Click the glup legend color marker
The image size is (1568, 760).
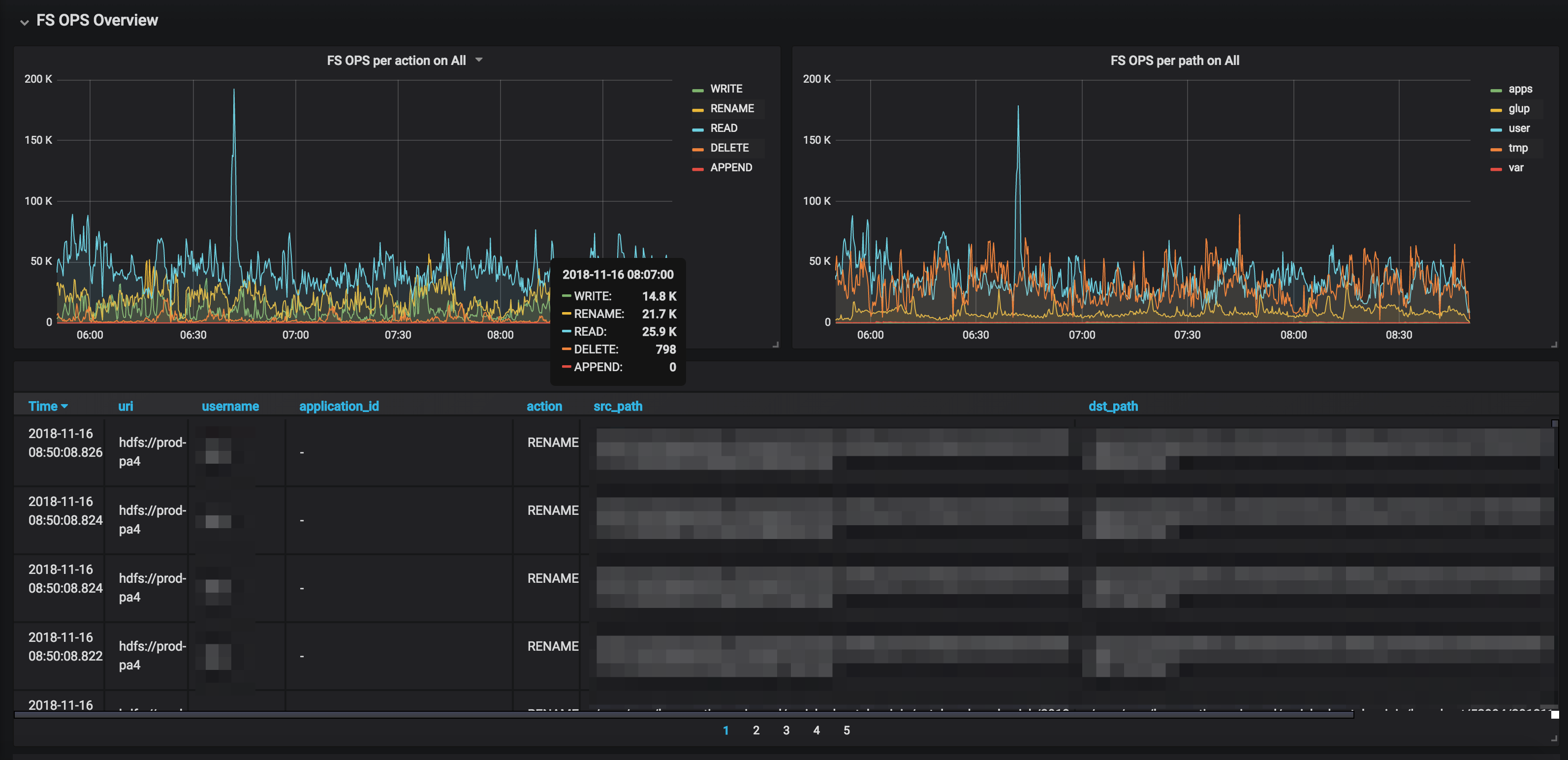pos(1496,110)
